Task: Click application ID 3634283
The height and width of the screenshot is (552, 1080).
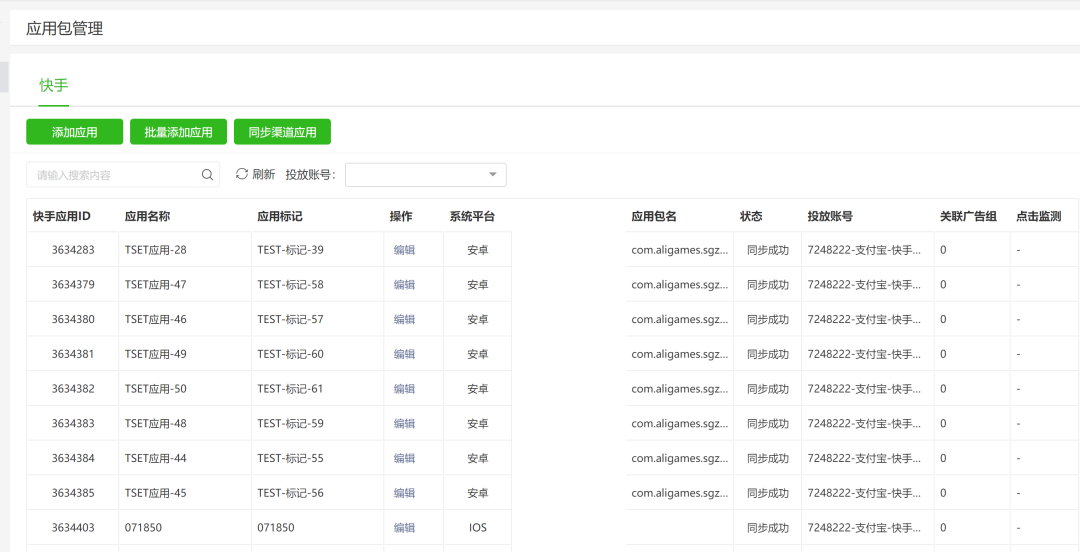Action: (73, 250)
